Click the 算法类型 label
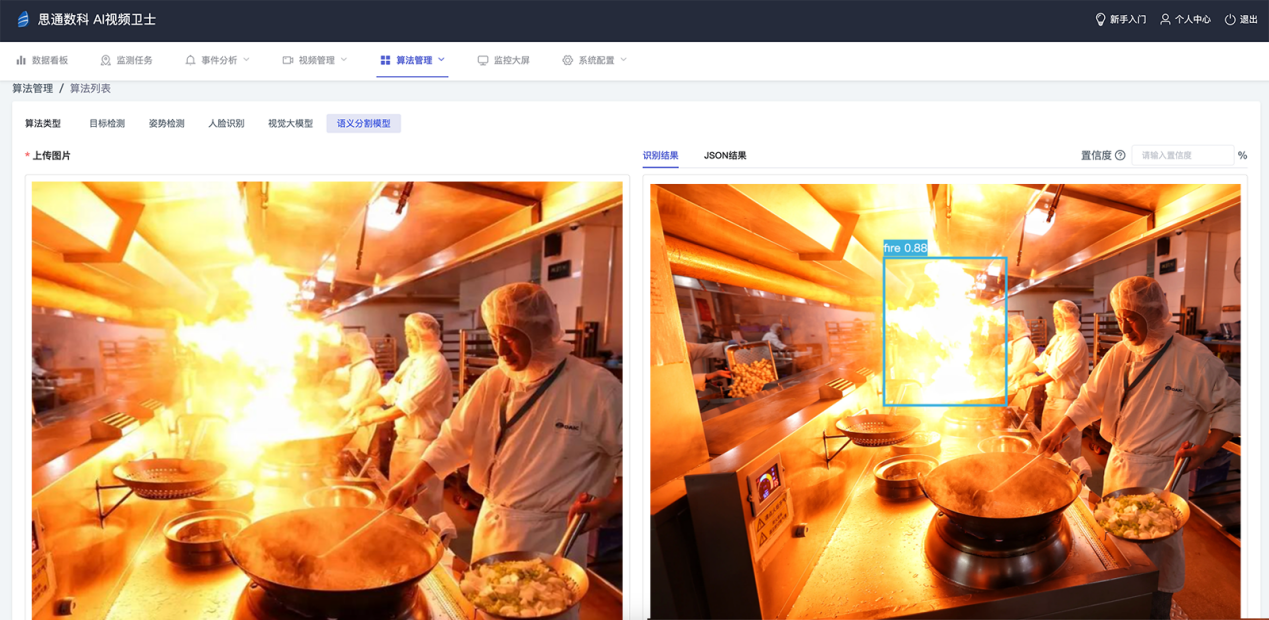Viewport: 1269px width, 620px height. 43,124
